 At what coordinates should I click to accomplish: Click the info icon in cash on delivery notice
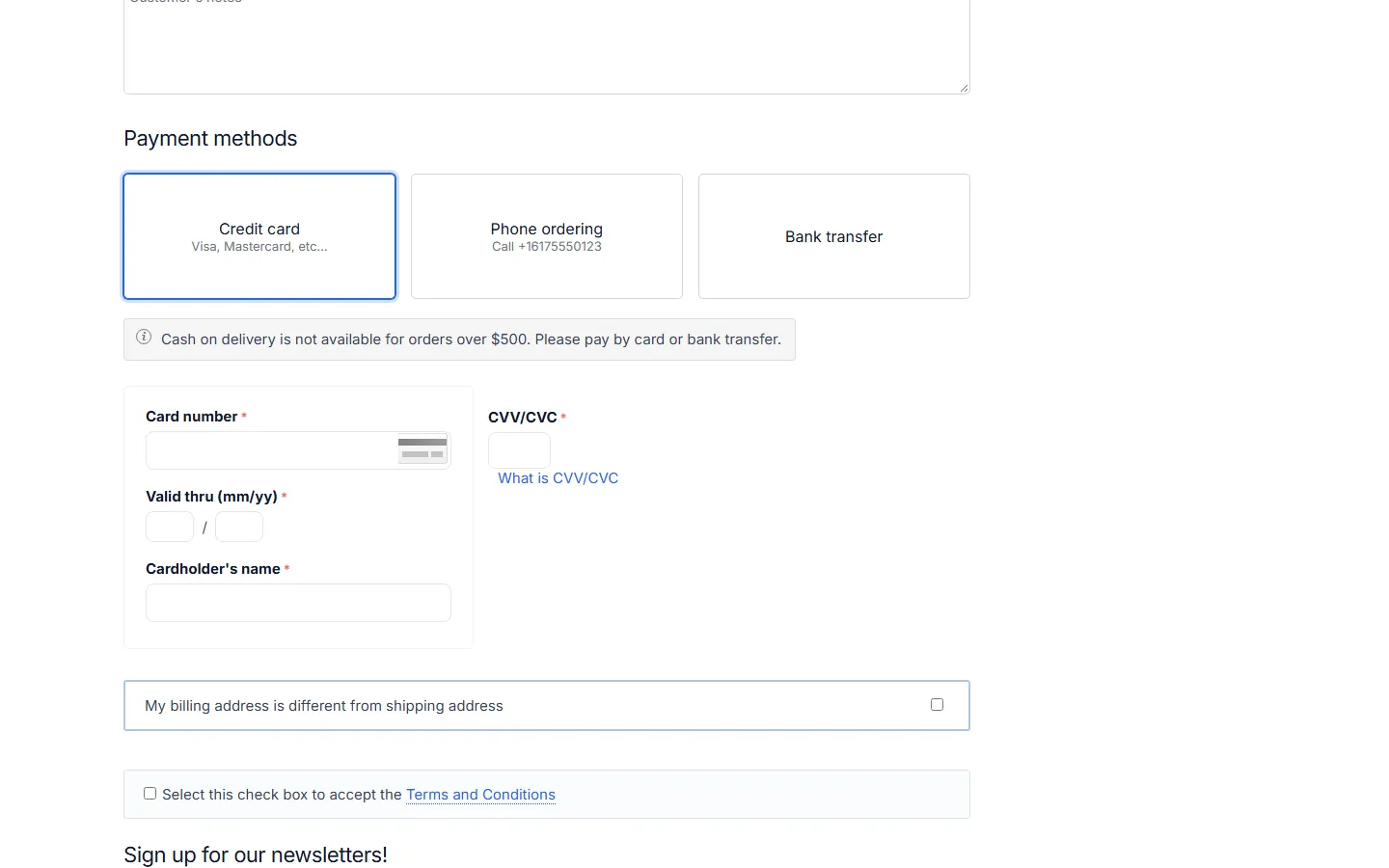tap(144, 337)
